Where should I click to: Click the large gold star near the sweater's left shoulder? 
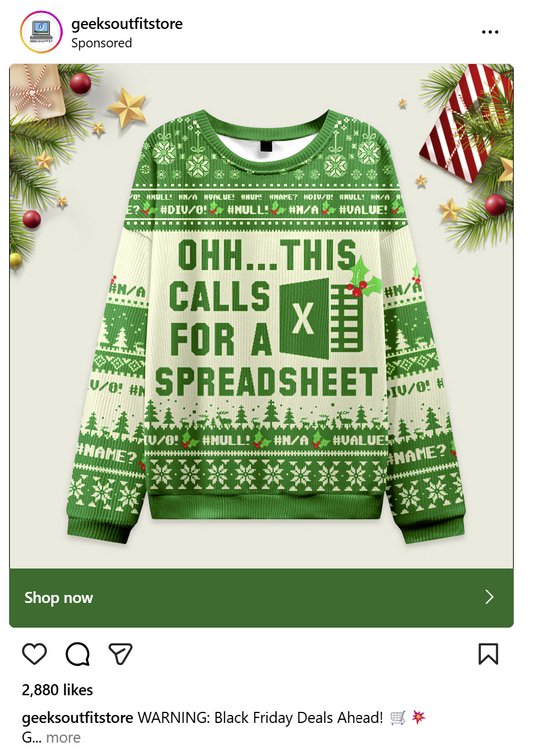tap(127, 107)
